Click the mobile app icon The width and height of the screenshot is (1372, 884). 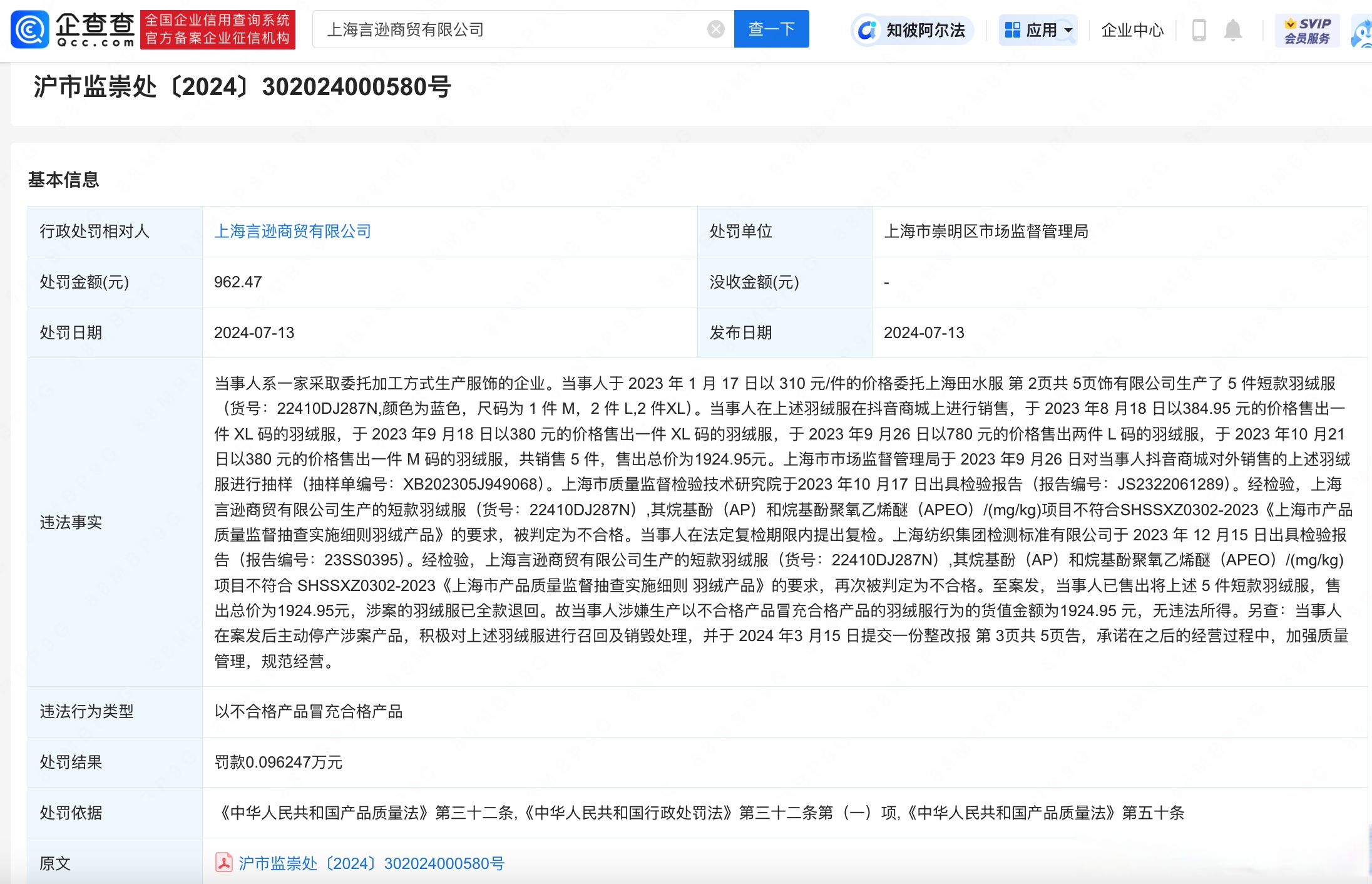pos(1199,29)
